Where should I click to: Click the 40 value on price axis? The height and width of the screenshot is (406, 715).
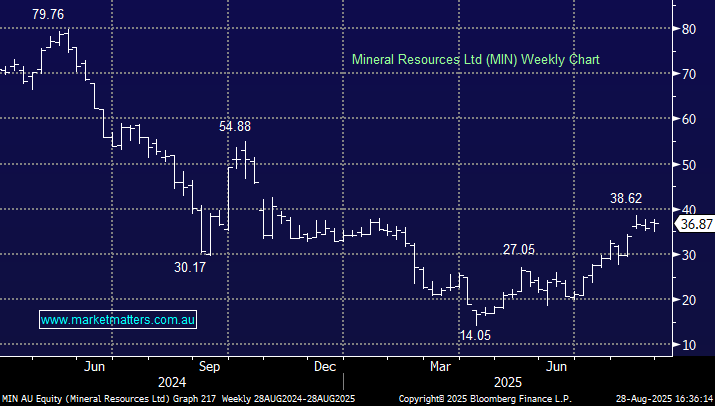689,210
